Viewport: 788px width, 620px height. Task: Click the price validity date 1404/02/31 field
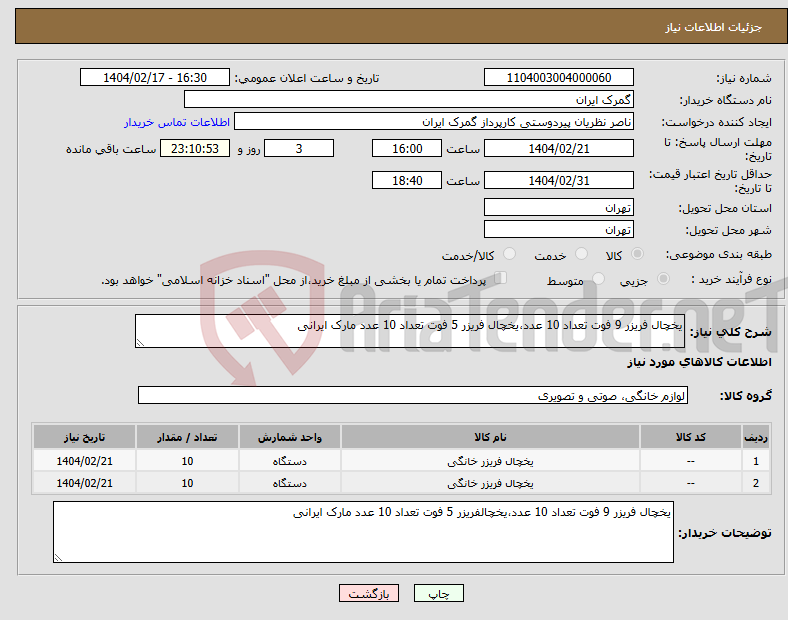(x=558, y=180)
